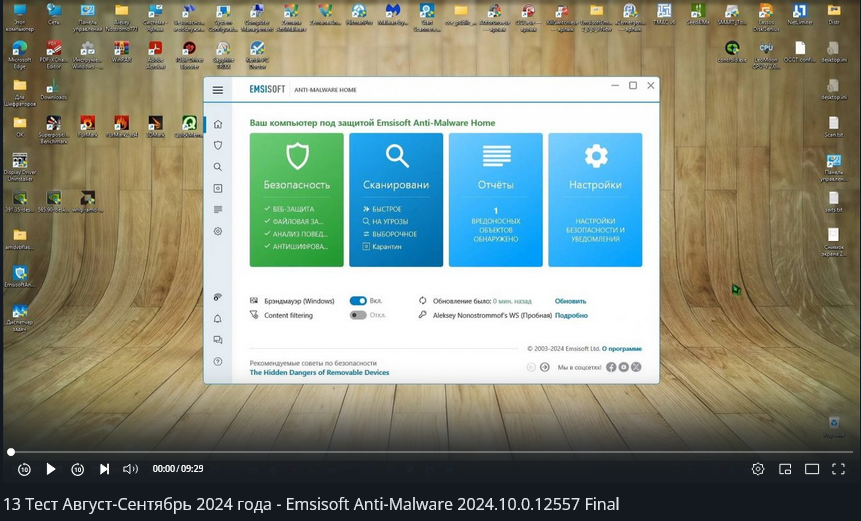Image resolution: width=861 pixels, height=521 pixels.
Task: Select the Scan.txt desktop file
Action: [834, 127]
